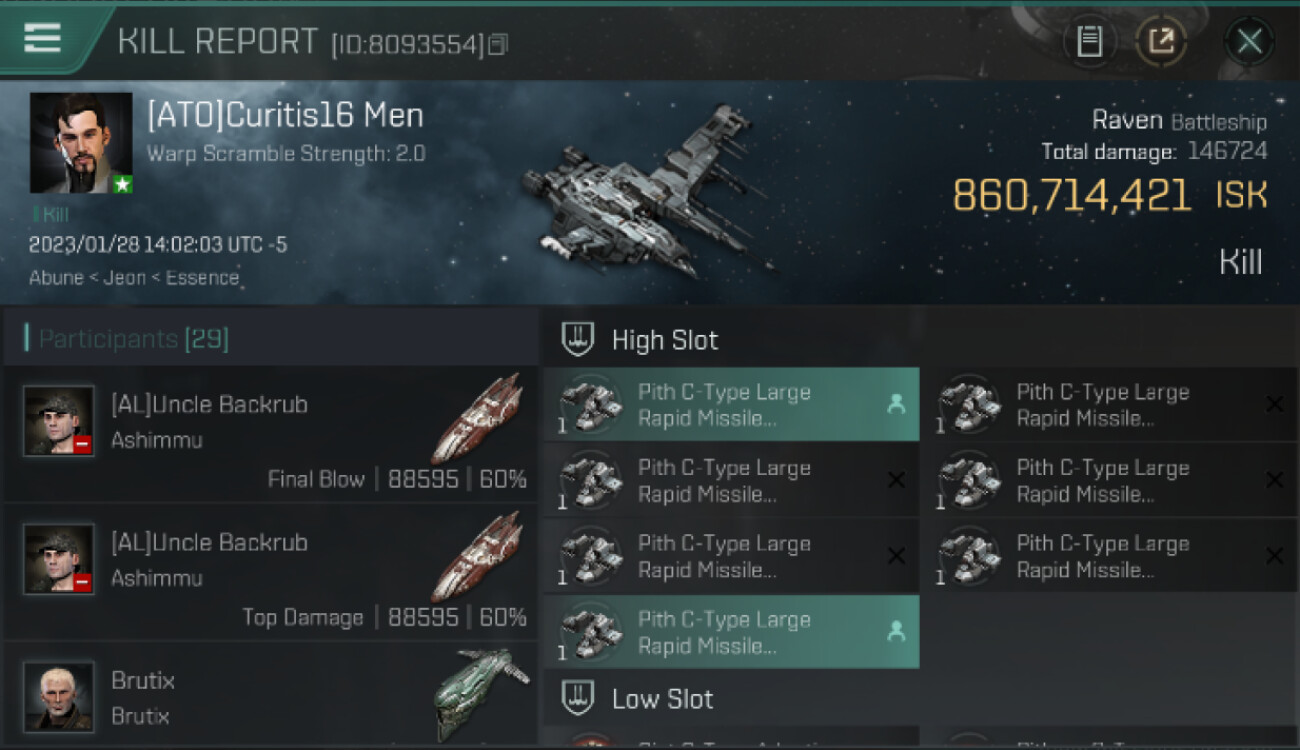Select first highlighted Pith C-Type missile launcher
1300x750 pixels.
click(x=731, y=405)
